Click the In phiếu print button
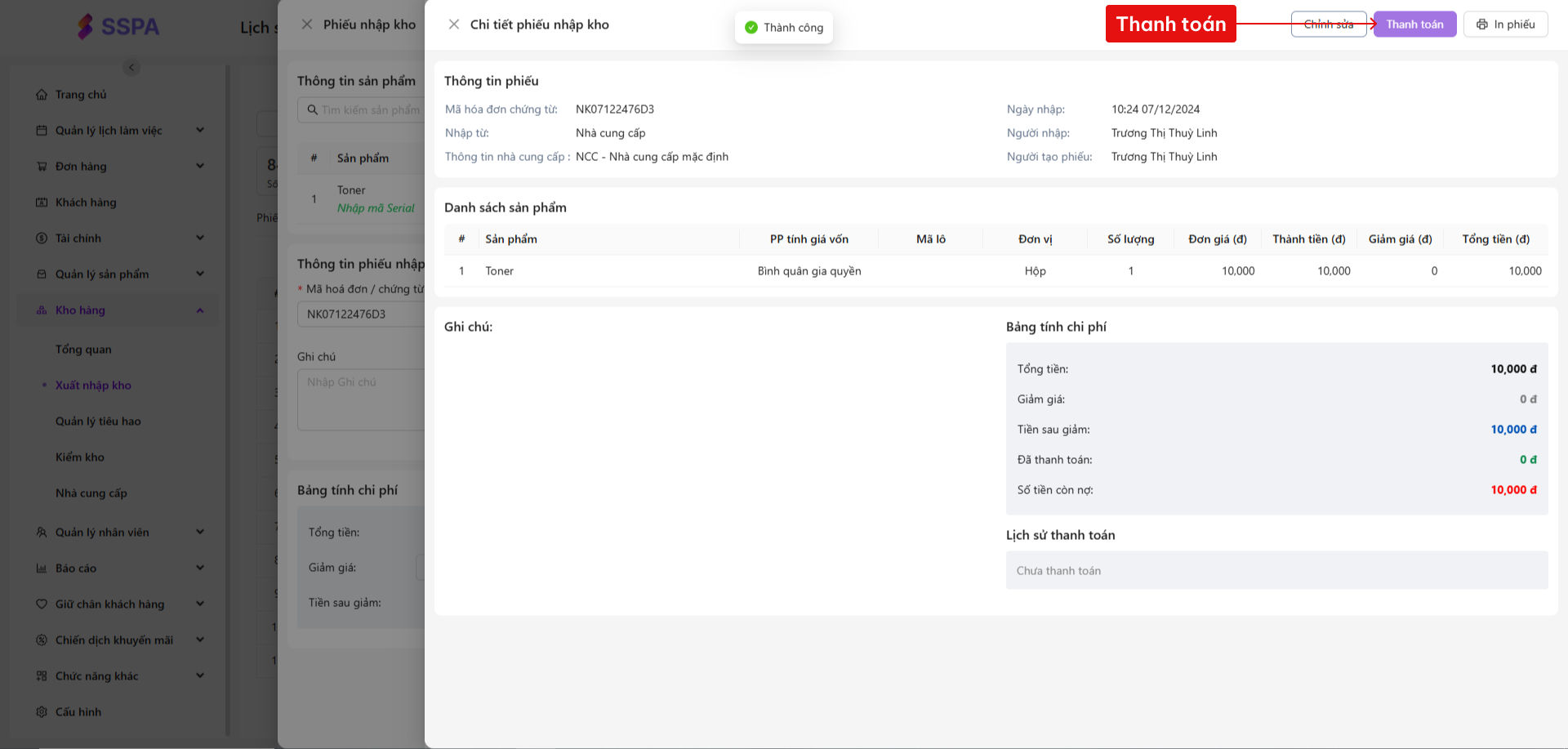 point(1505,25)
